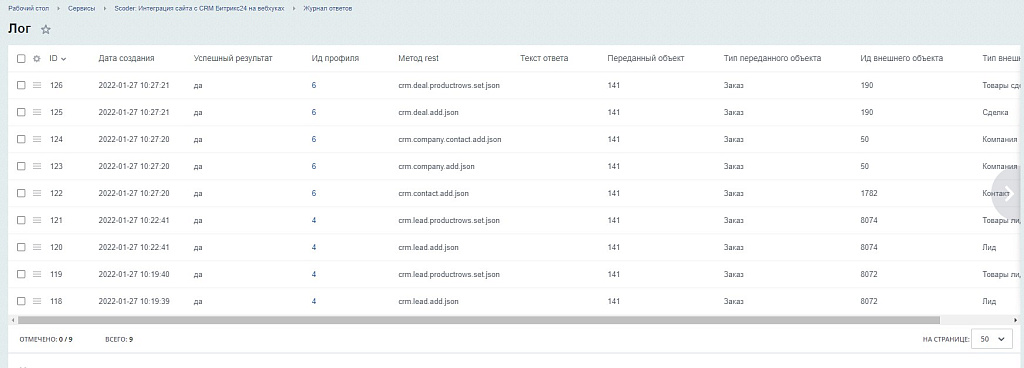Open row actions menu for ID 122
Screen dimensions: 1024x368
pyautogui.click(x=37, y=193)
